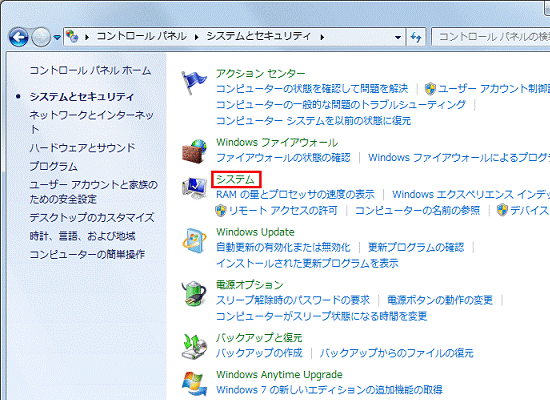Open address bar history dropdown
This screenshot has width=550, height=400.
[x=398, y=37]
